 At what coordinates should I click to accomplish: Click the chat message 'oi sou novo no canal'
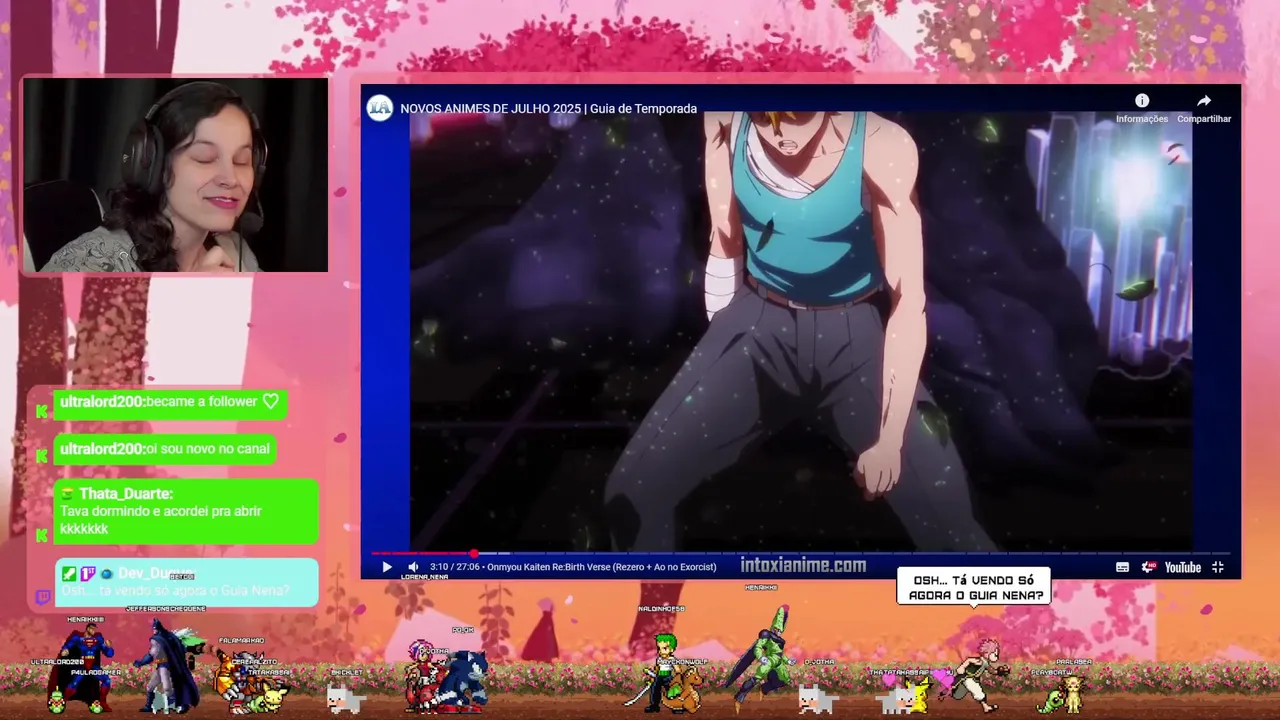pyautogui.click(x=164, y=449)
